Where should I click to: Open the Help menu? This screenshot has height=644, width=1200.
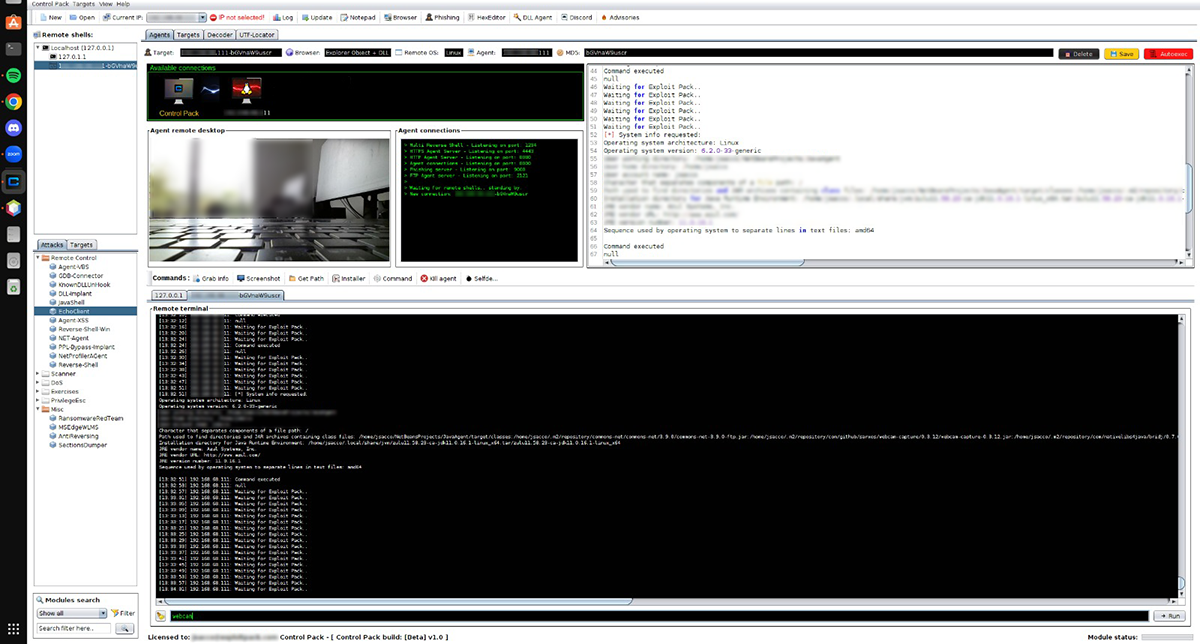pyautogui.click(x=122, y=4)
